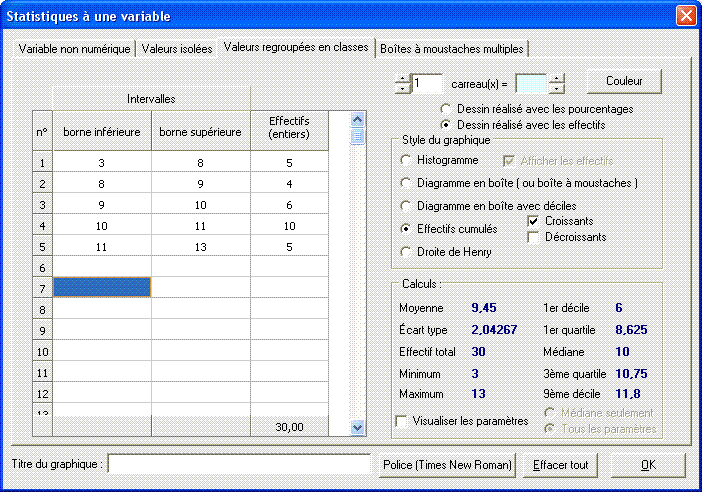Open the Valeurs isolées tab

click(x=177, y=49)
